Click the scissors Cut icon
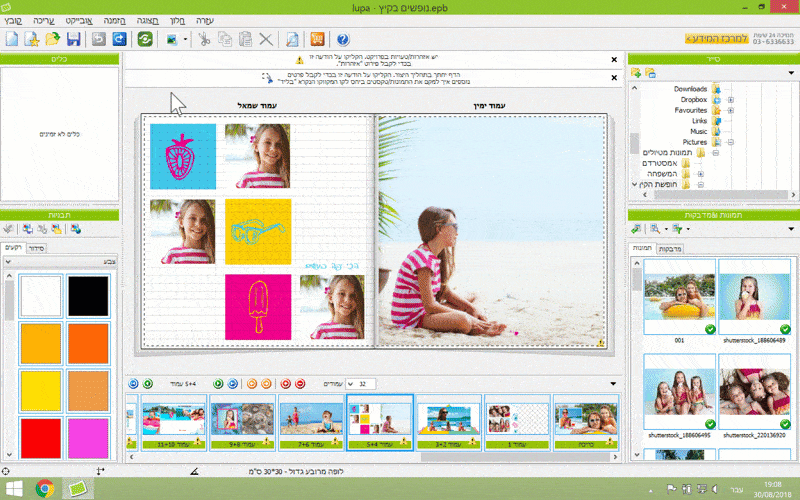800x500 pixels. 203,39
